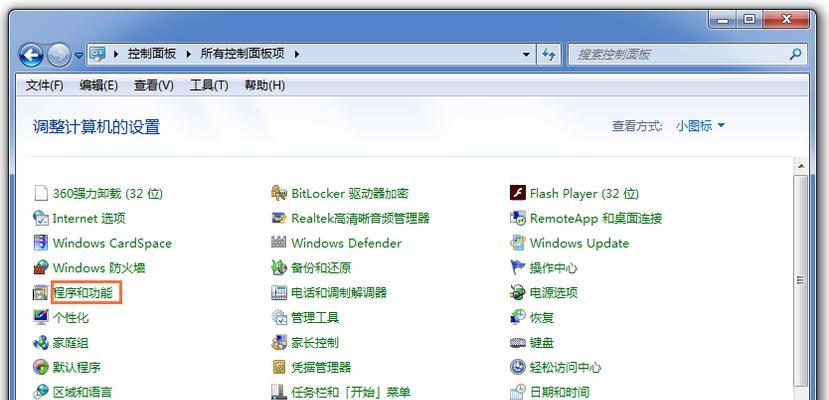Screen dimensions: 829x400
Task: Click the 程序和功能 icon
Action: pos(41,293)
